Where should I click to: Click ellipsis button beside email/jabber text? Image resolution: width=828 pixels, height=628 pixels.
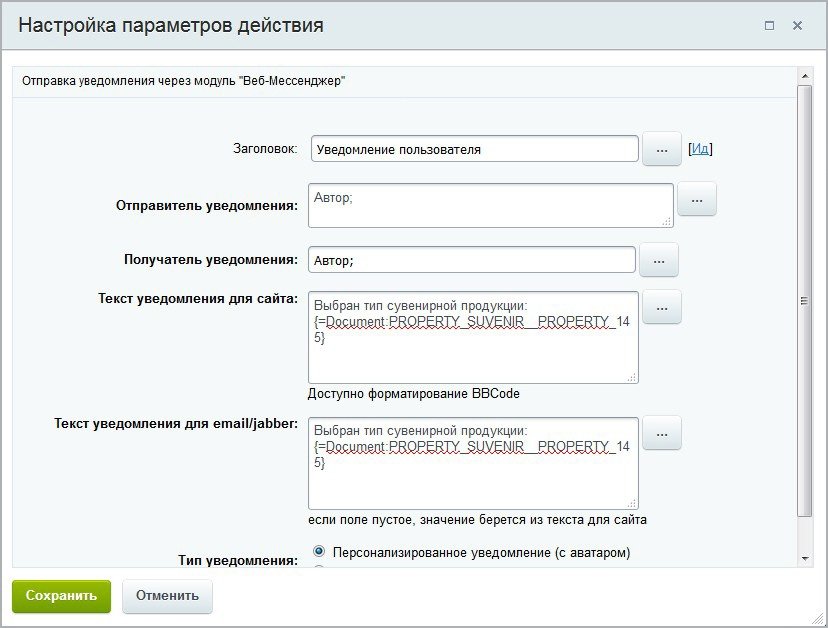click(661, 433)
